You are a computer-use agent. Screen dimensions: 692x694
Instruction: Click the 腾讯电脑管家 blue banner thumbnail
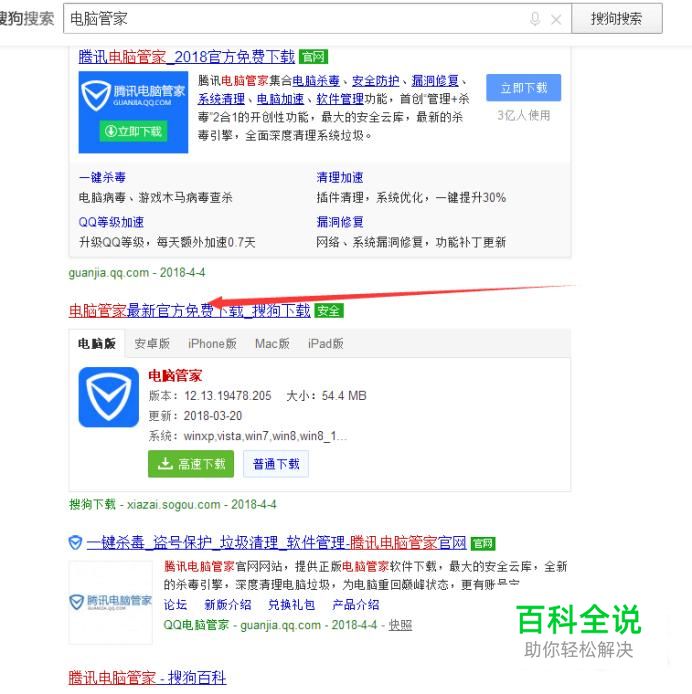pyautogui.click(x=133, y=112)
